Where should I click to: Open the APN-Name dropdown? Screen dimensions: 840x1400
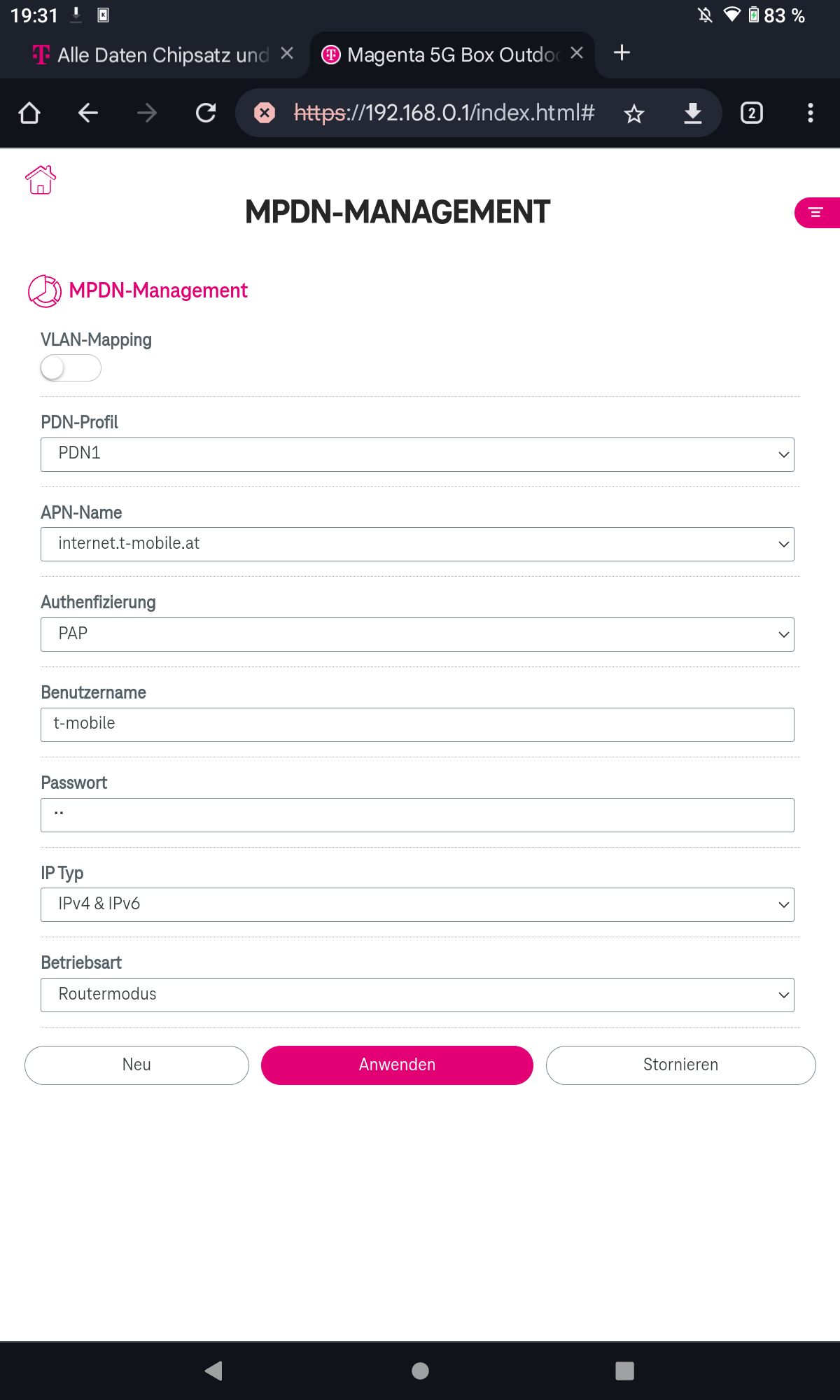pos(417,545)
